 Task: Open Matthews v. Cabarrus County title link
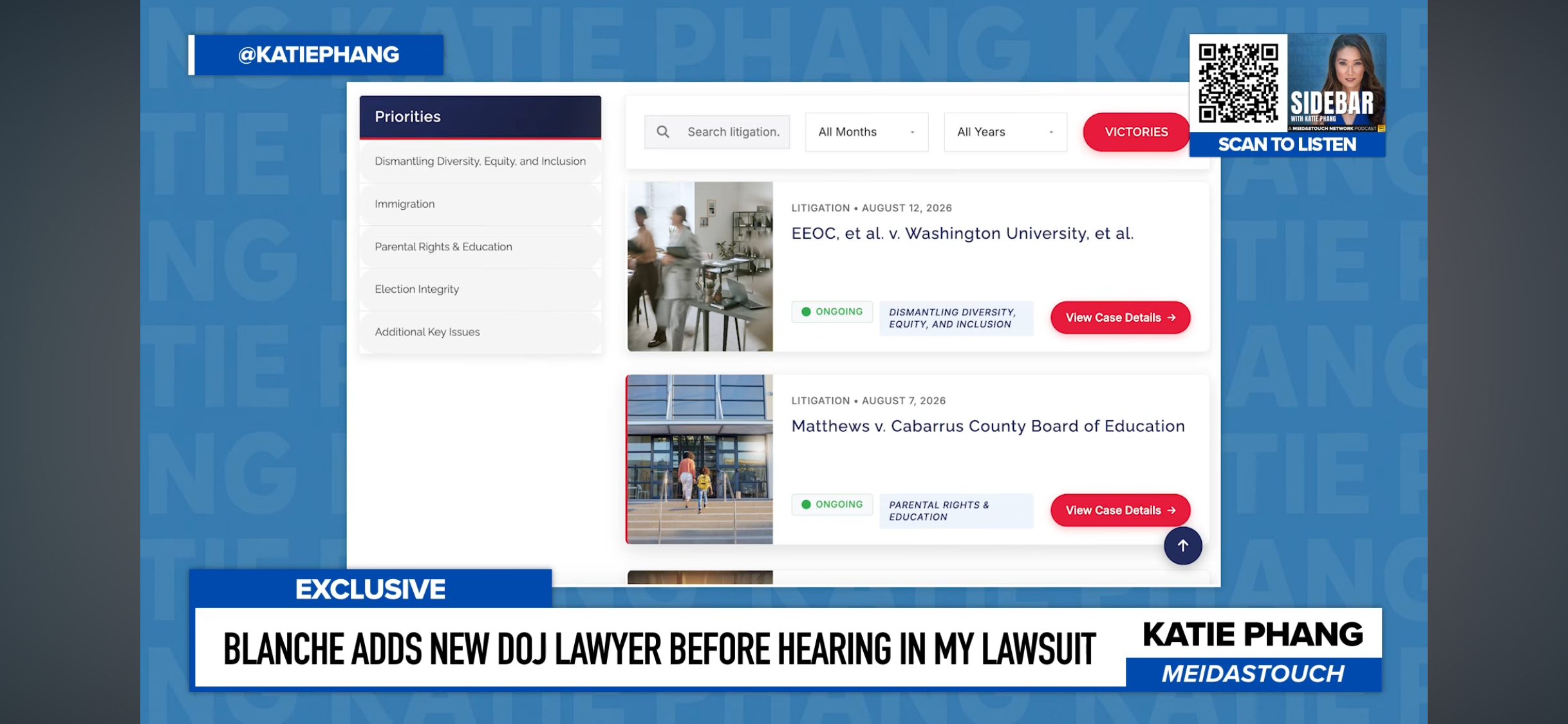[x=988, y=426]
